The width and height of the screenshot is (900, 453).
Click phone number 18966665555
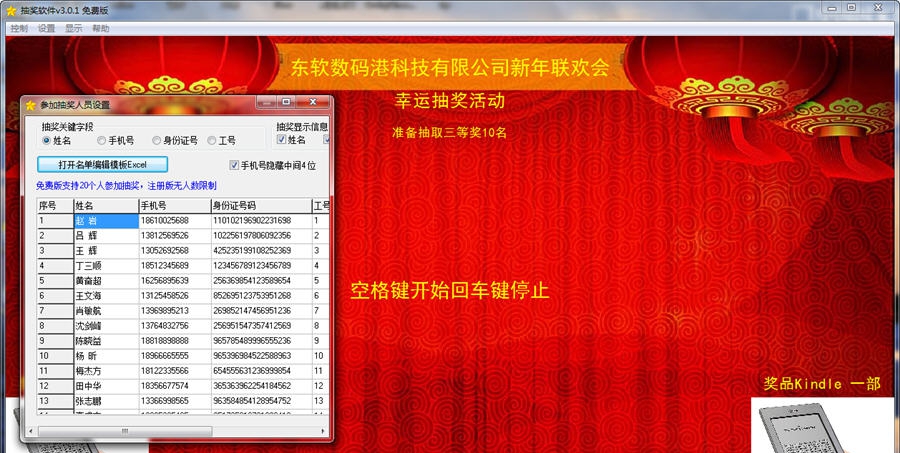coord(175,356)
